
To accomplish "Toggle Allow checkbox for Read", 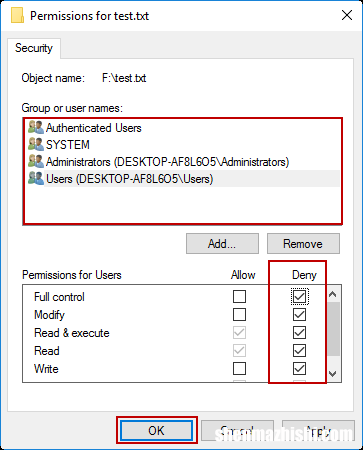I will click(x=239, y=350).
